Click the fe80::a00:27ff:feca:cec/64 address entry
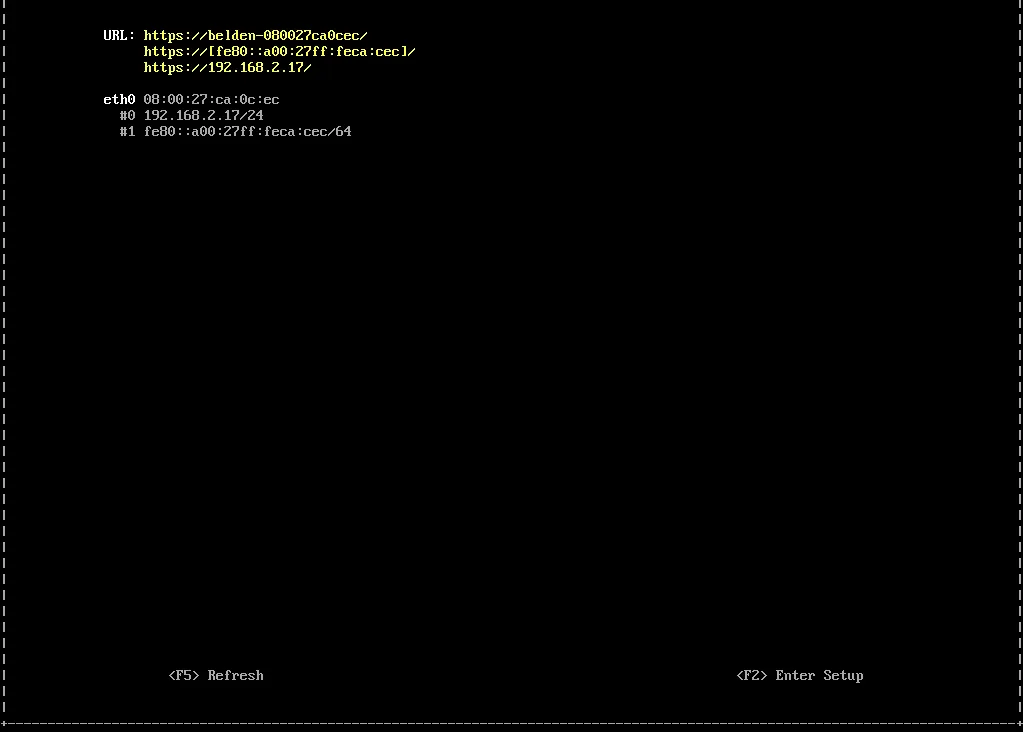The image size is (1023, 732). [247, 131]
